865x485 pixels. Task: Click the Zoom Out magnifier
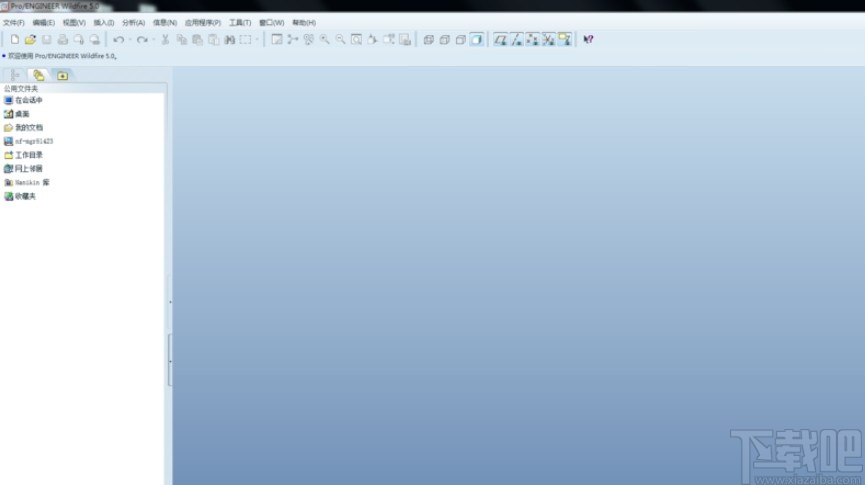click(x=340, y=39)
